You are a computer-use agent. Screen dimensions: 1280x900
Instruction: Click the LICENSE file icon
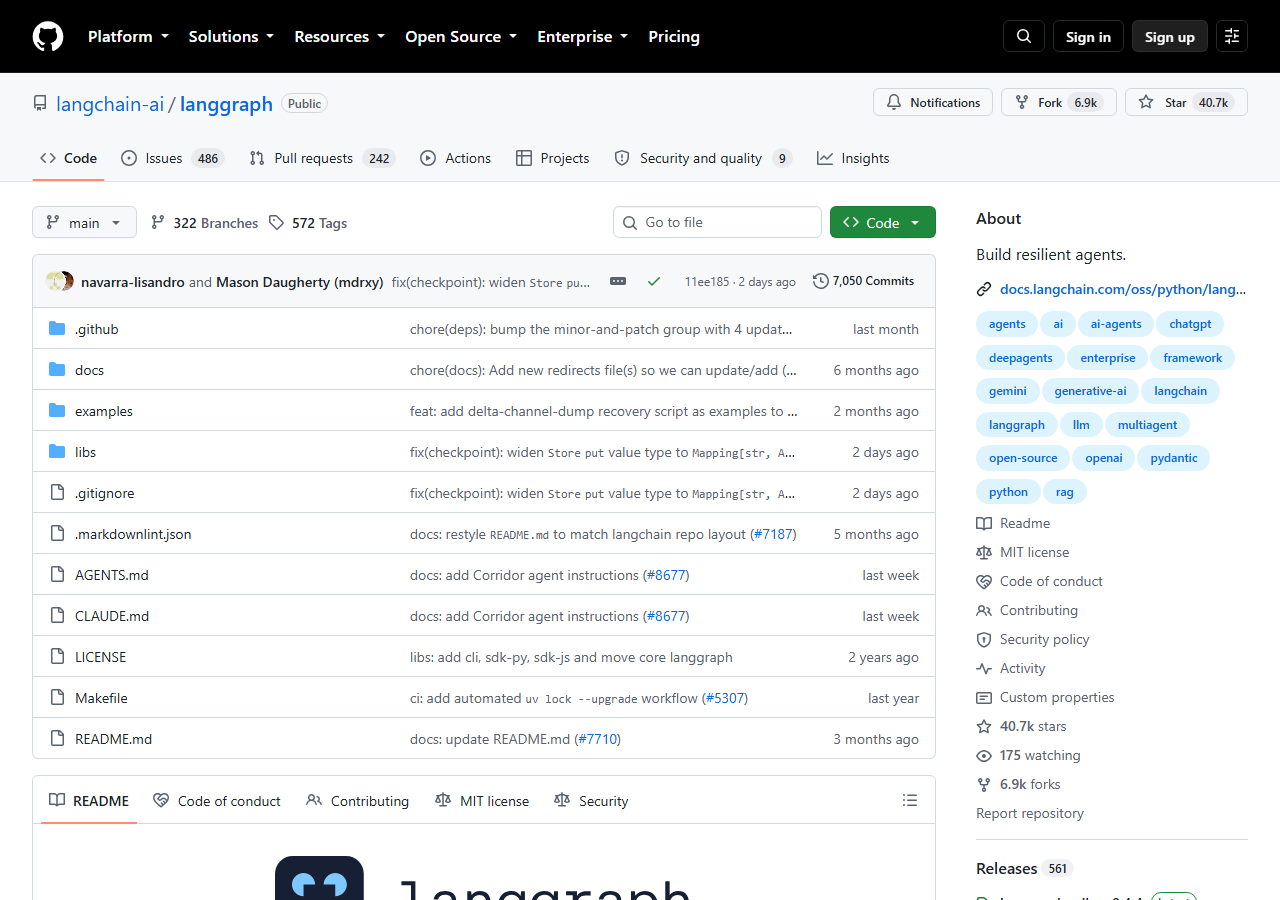point(57,657)
